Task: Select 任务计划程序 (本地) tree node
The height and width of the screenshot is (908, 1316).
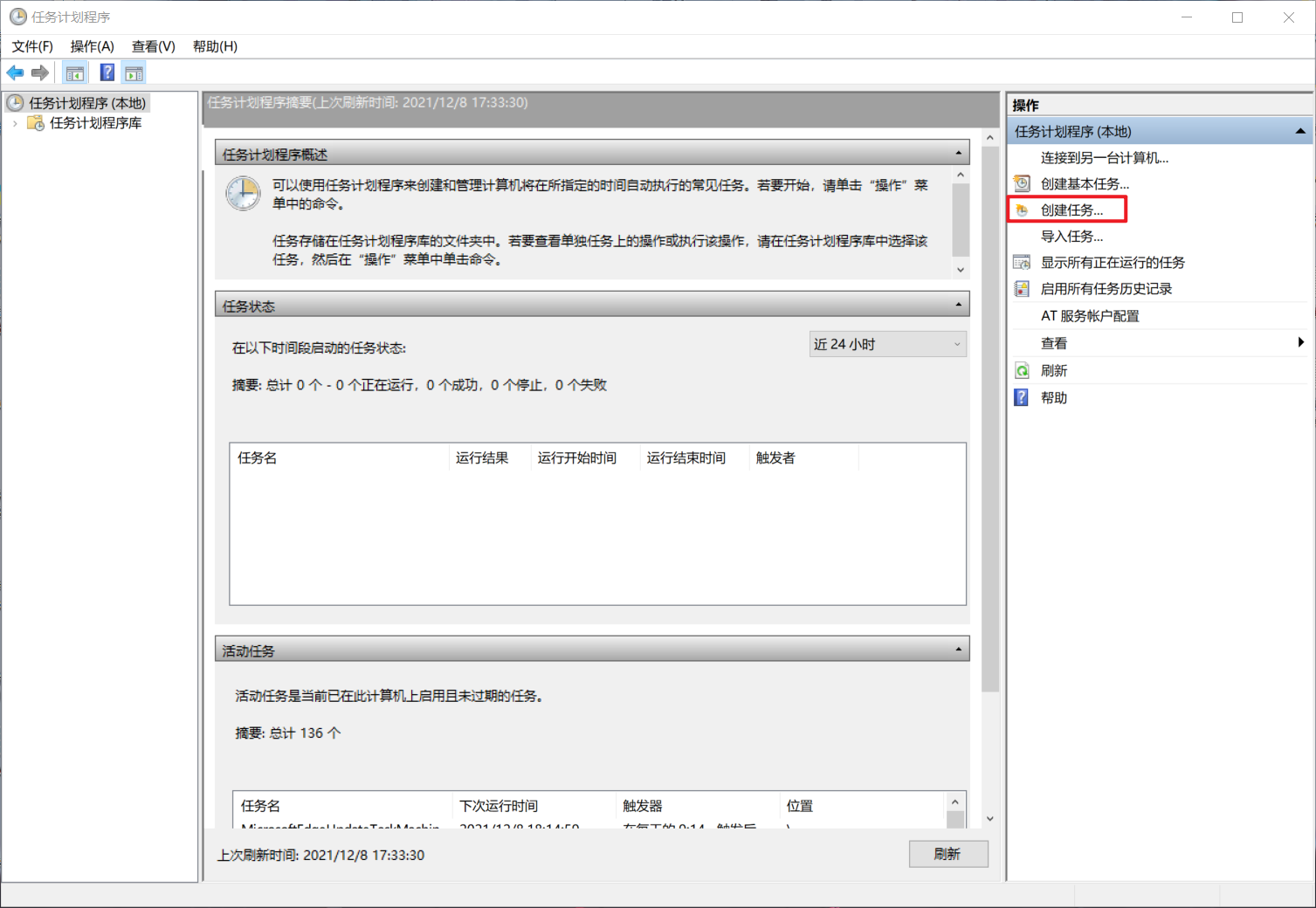Action: coord(87,103)
